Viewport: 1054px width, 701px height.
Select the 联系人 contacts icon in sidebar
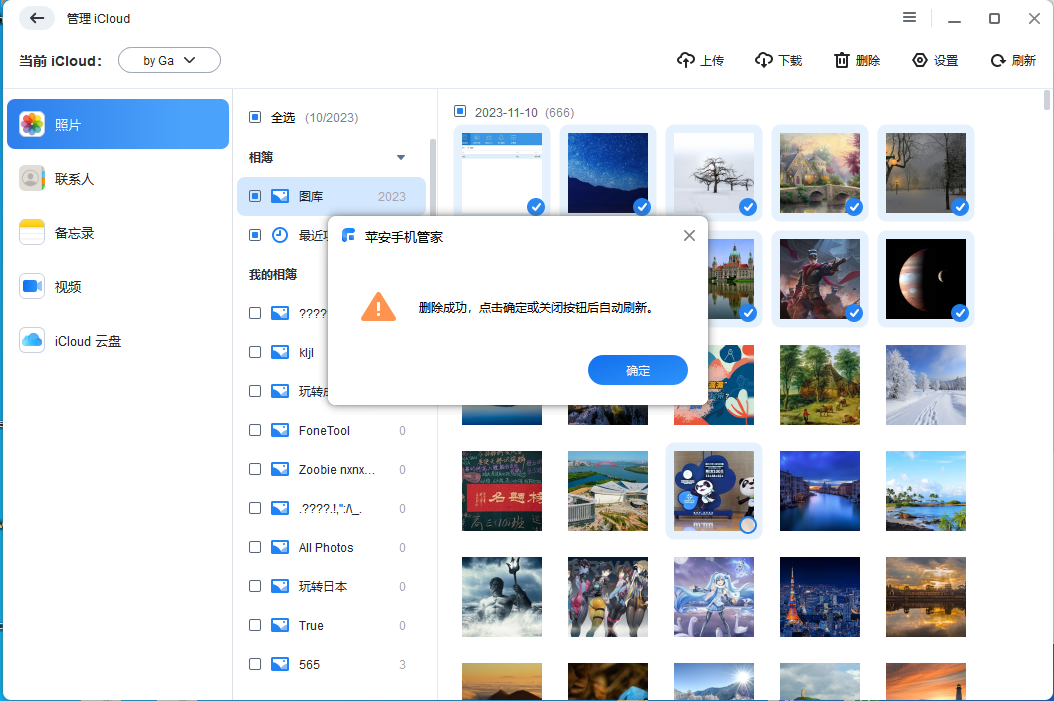(30, 177)
